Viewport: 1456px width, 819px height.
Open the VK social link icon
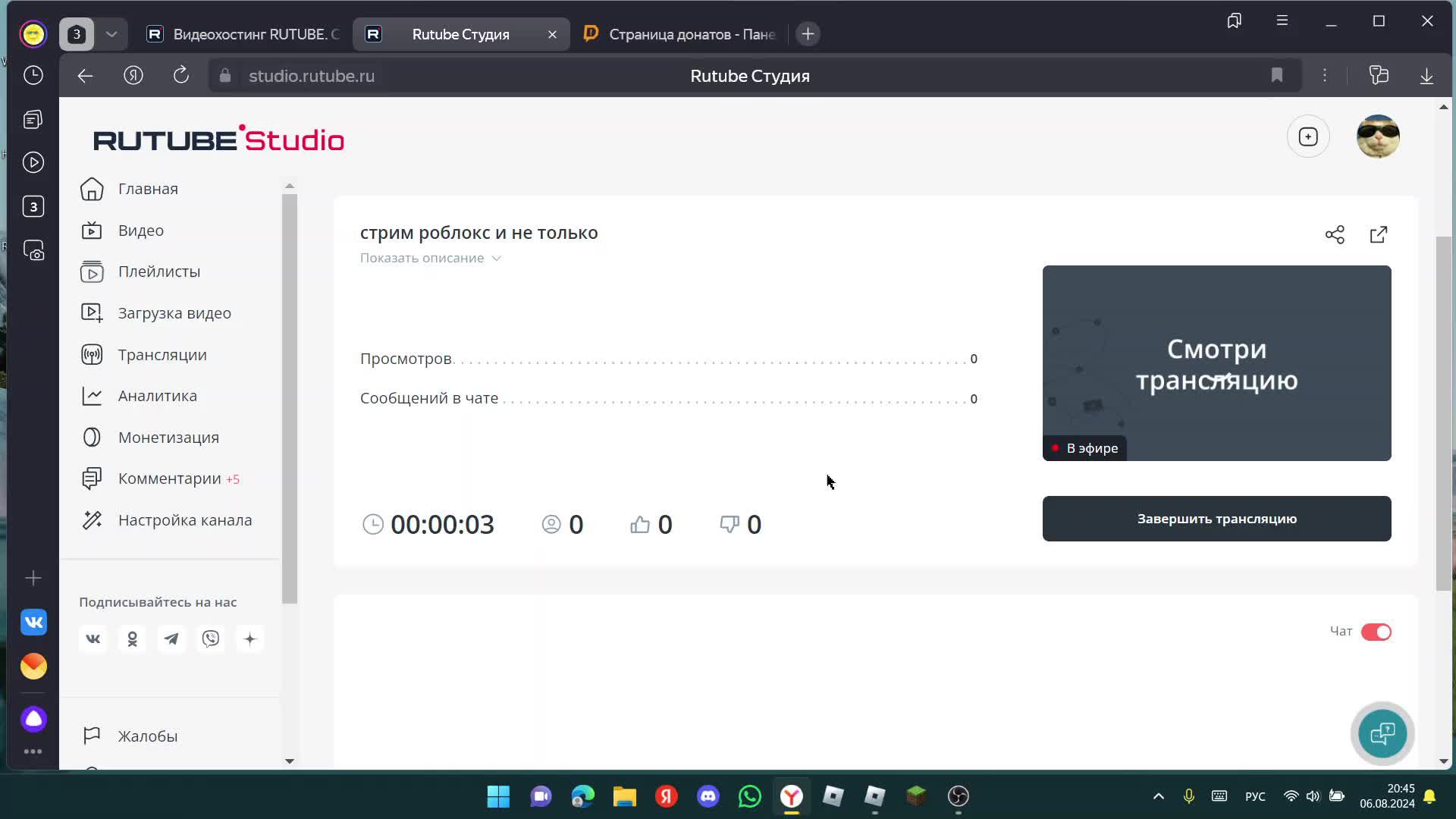click(93, 639)
